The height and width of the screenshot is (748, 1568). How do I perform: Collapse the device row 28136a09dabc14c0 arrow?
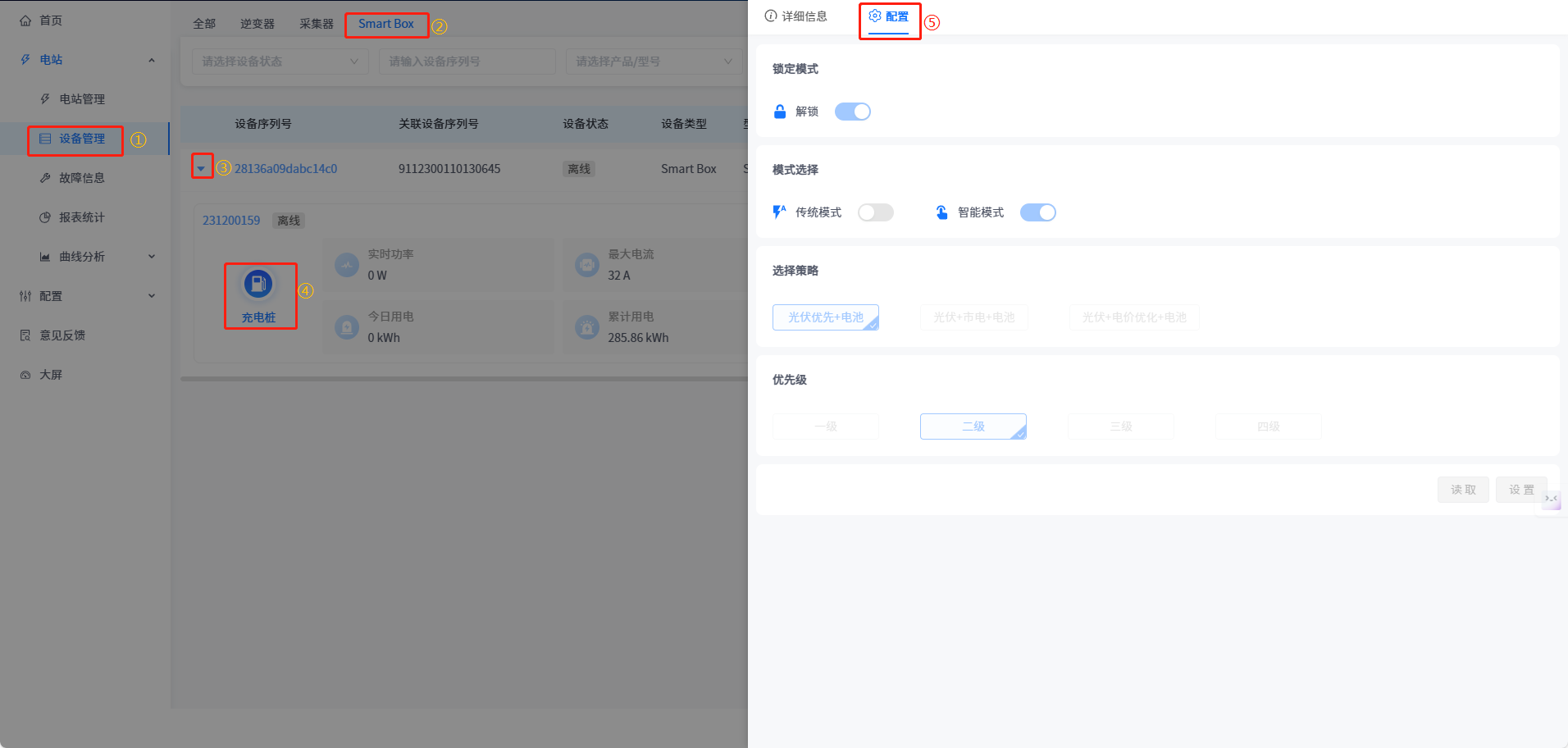click(201, 168)
